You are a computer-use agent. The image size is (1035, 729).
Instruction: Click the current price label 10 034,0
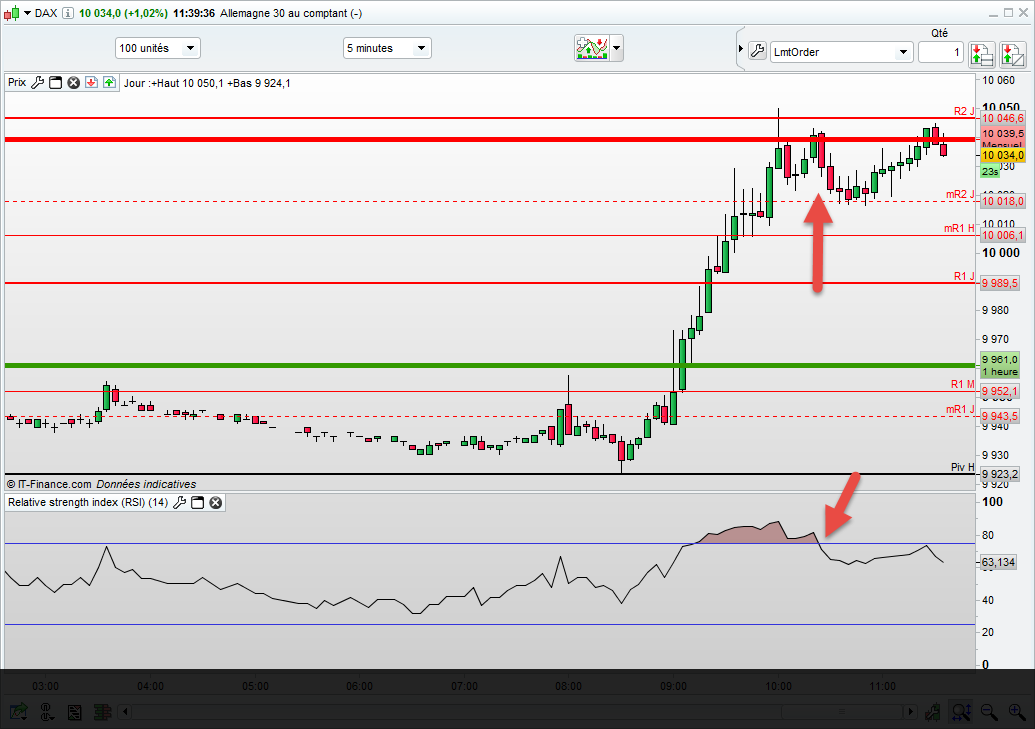[1003, 155]
